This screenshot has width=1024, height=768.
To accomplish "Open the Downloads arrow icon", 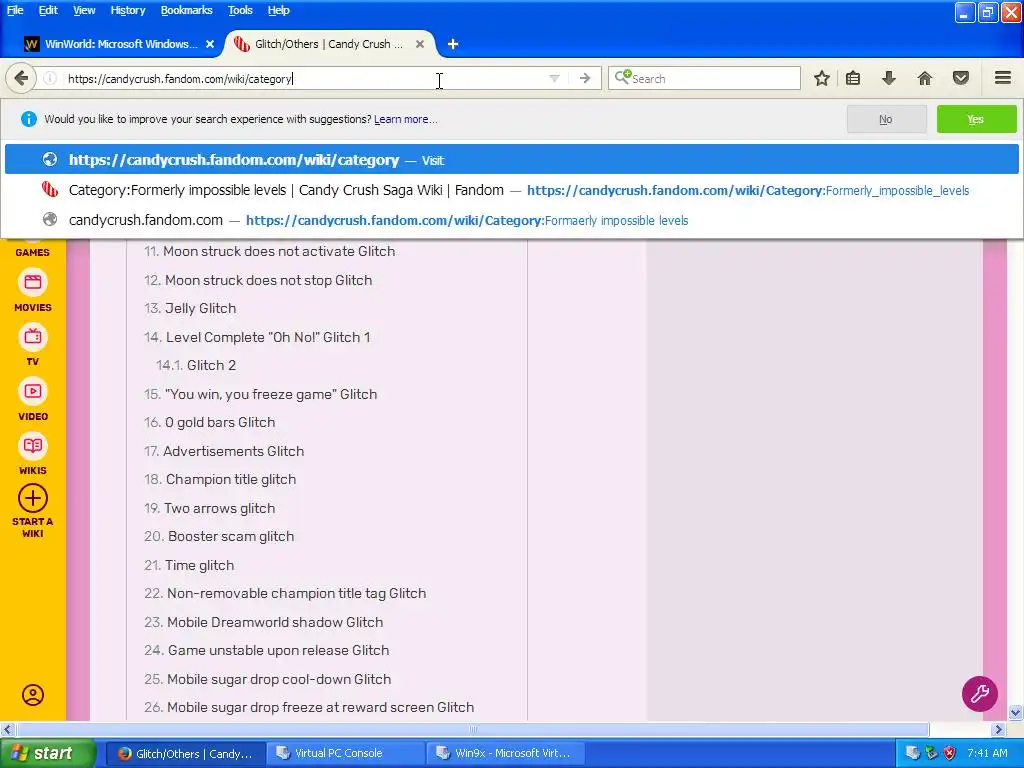I will pyautogui.click(x=889, y=78).
